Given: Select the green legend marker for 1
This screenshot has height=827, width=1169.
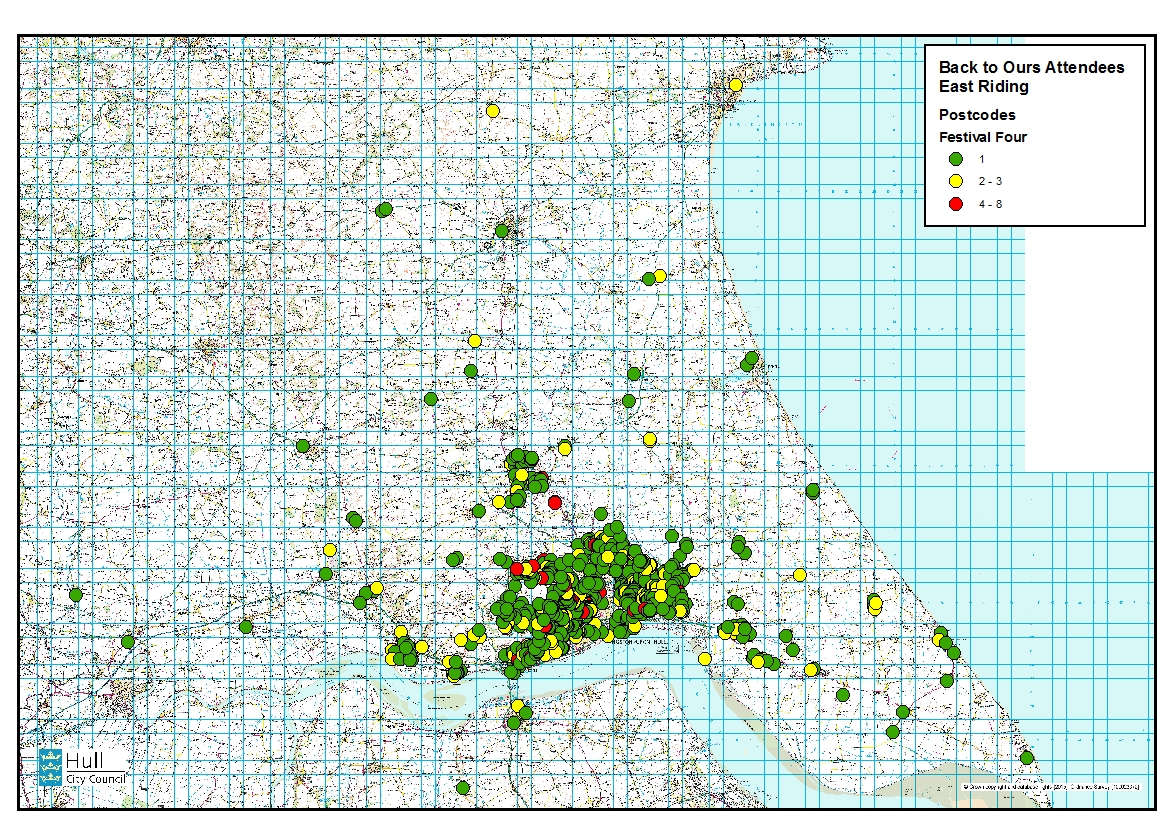Looking at the screenshot, I should tap(956, 159).
